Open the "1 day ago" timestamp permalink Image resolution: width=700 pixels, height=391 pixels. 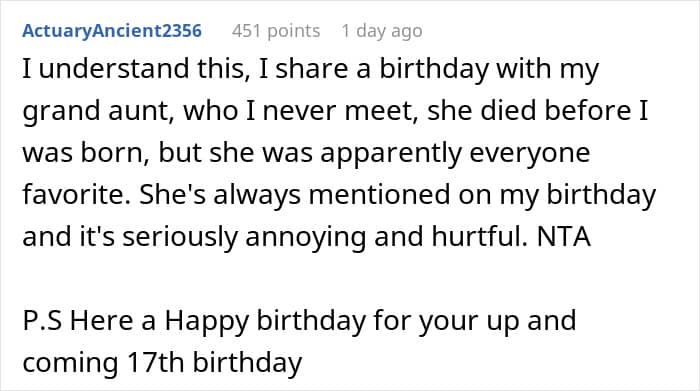pyautogui.click(x=382, y=31)
